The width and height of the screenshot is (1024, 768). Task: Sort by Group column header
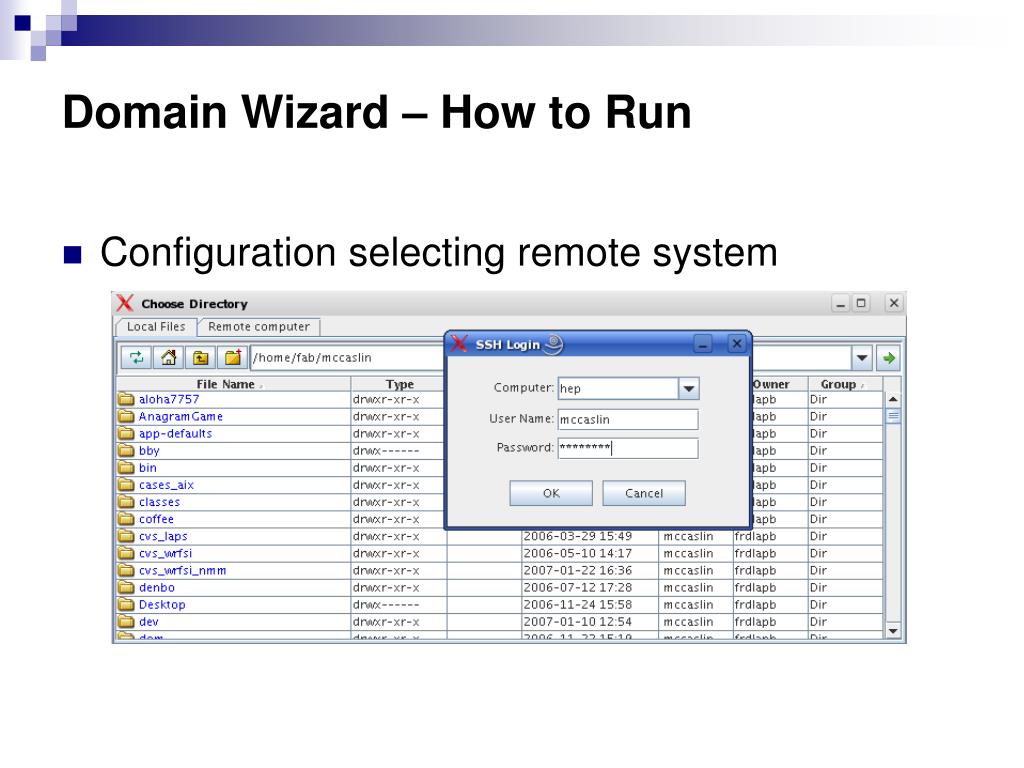(846, 384)
